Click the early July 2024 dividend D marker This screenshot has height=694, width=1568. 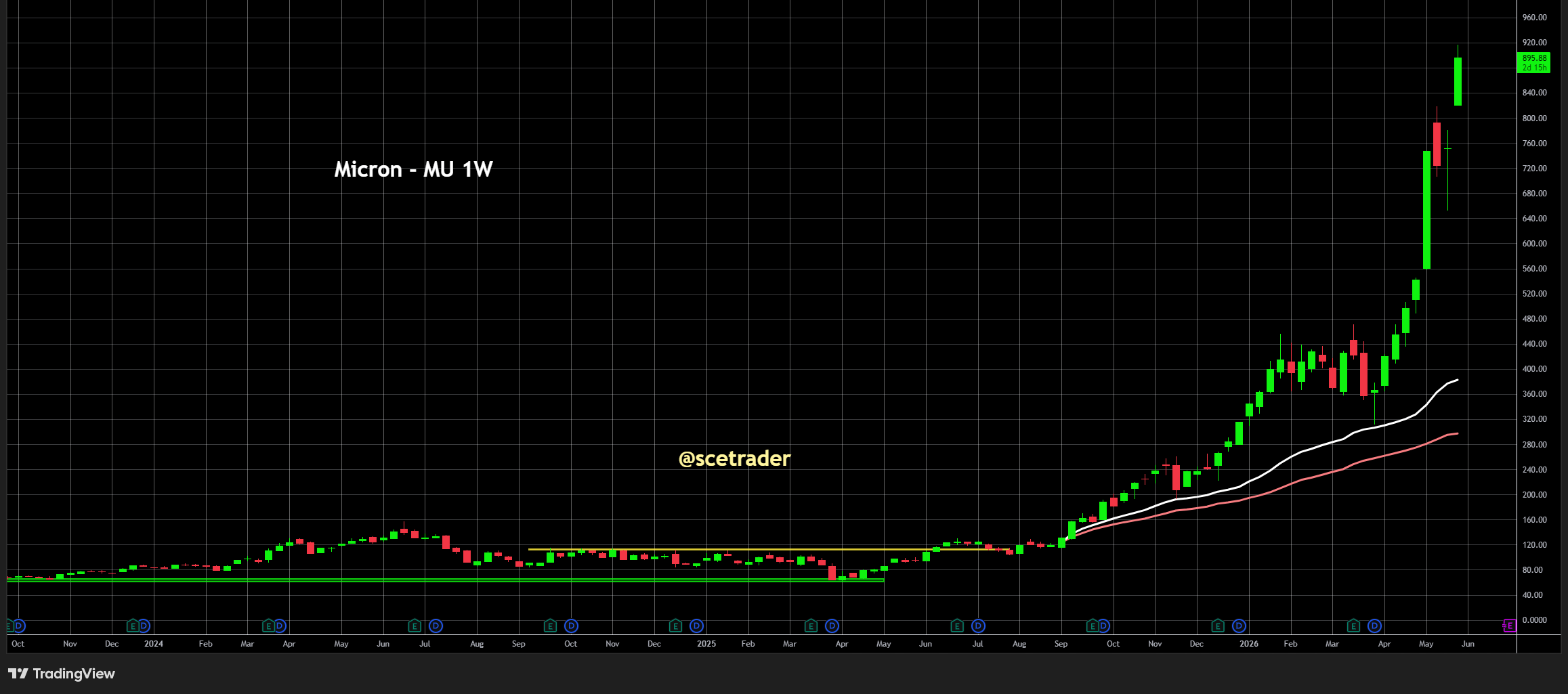click(x=436, y=626)
